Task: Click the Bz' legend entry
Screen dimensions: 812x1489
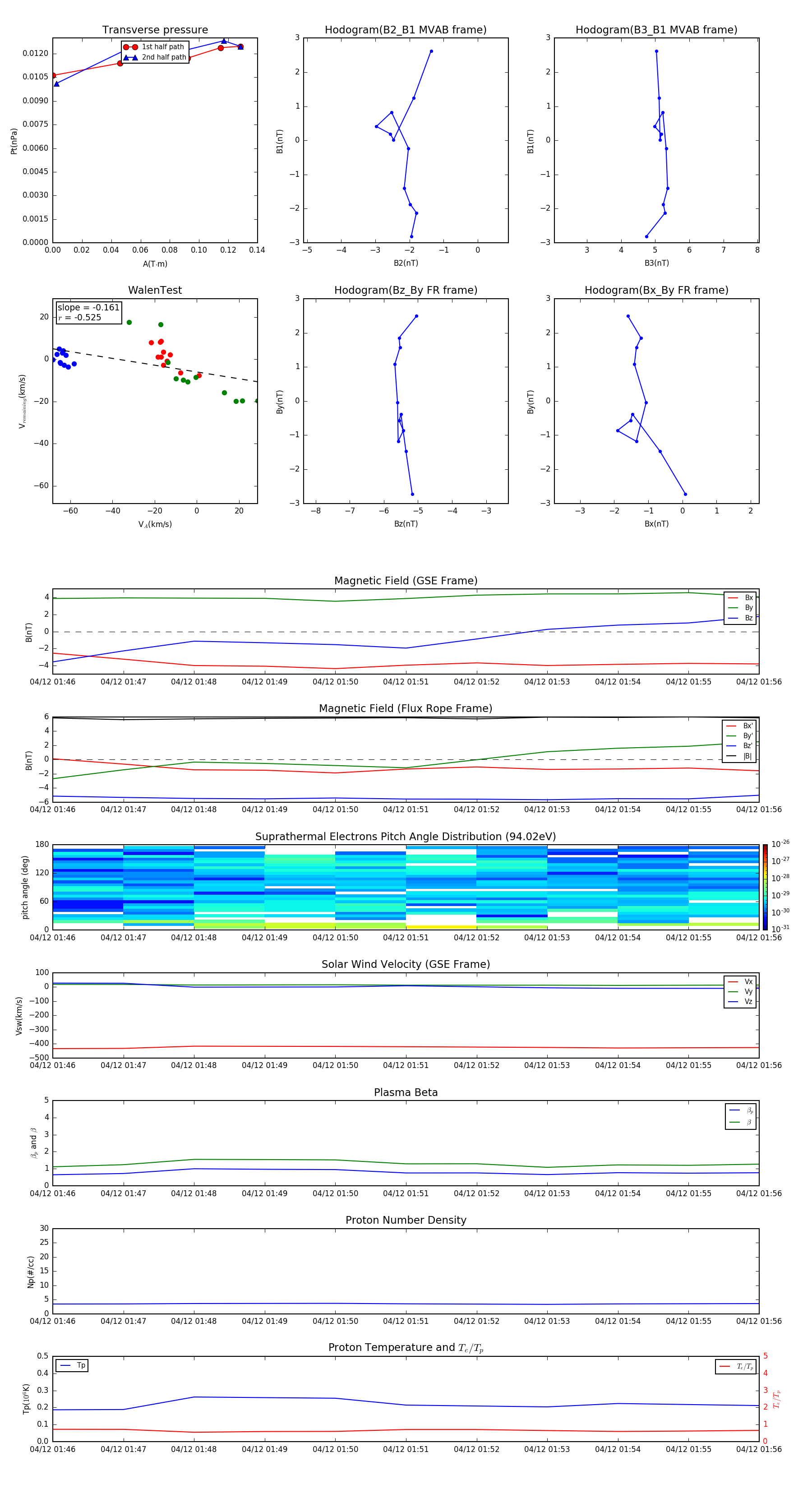Action: coord(740,746)
